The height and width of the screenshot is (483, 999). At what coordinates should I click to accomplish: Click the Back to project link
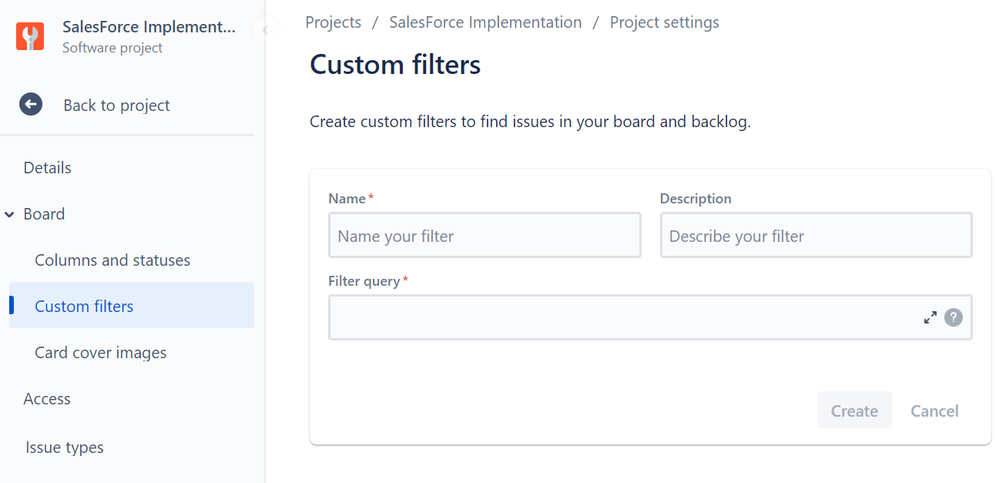coord(116,105)
